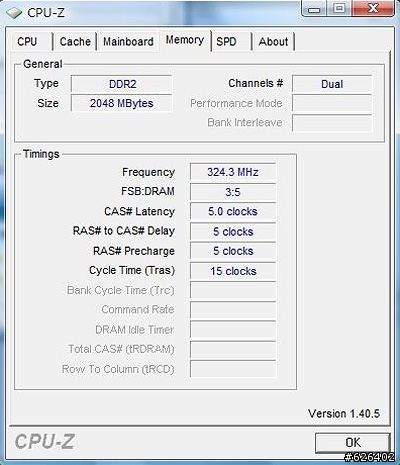Click the Timings group heading
400x465 pixels.
tap(41, 154)
